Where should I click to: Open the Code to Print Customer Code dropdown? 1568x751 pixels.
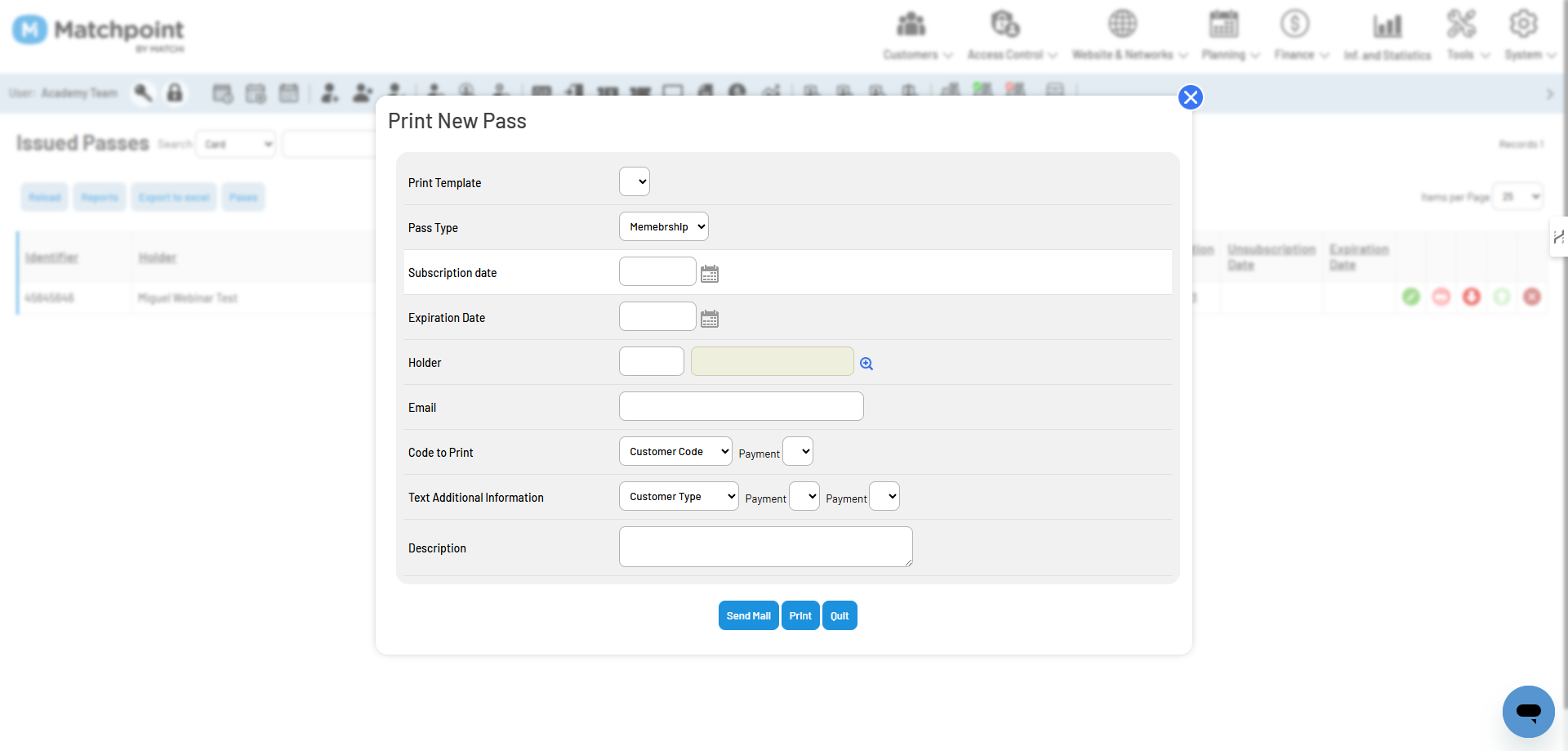(675, 451)
